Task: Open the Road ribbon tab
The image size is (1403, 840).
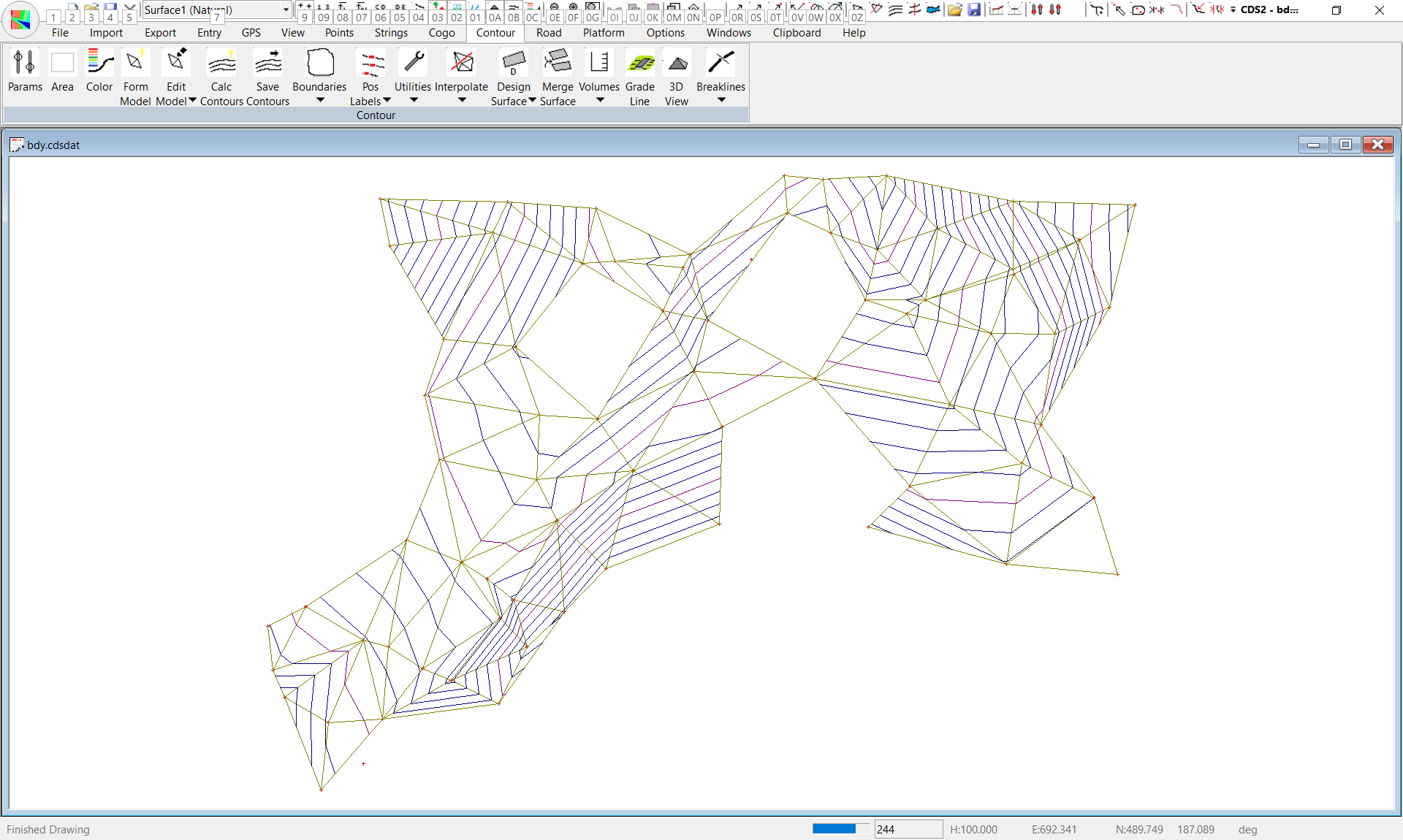Action: click(x=549, y=33)
